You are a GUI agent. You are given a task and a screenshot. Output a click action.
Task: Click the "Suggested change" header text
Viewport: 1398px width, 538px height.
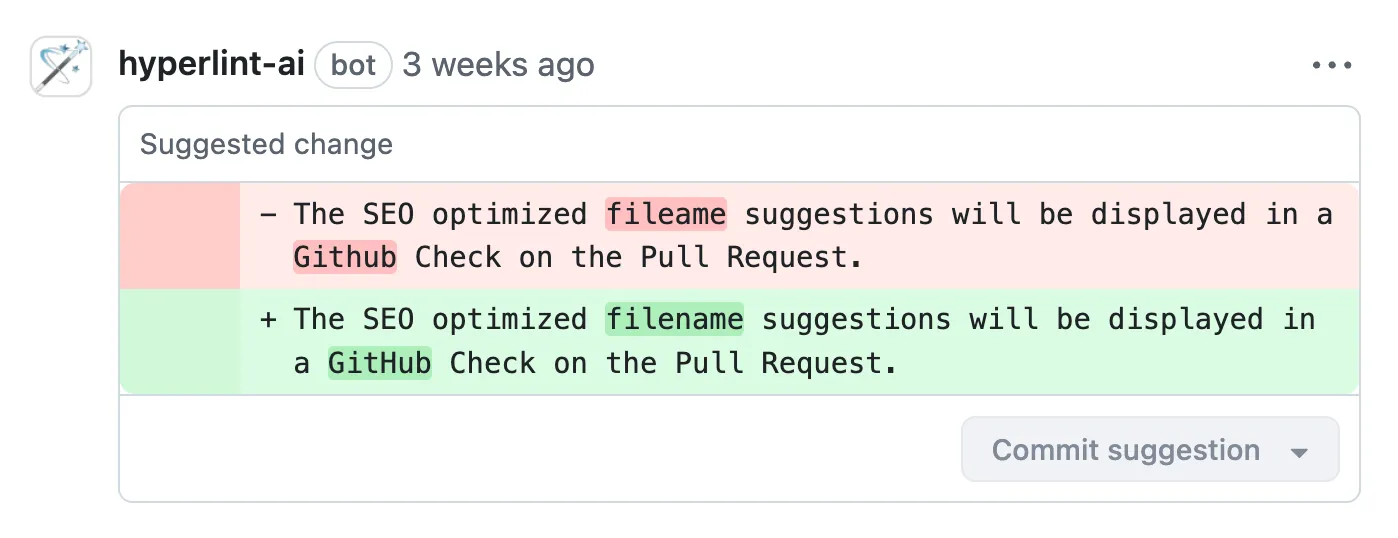click(266, 144)
